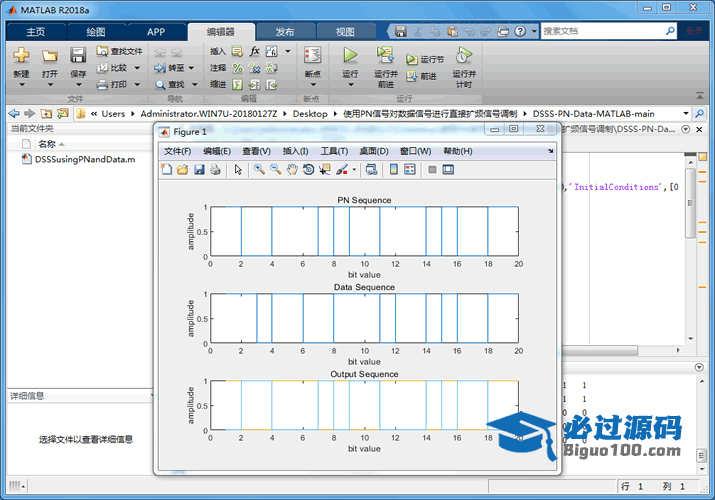Viewport: 715px width, 500px height.
Task: Toggle the Pan hand tool
Action: 292,170
